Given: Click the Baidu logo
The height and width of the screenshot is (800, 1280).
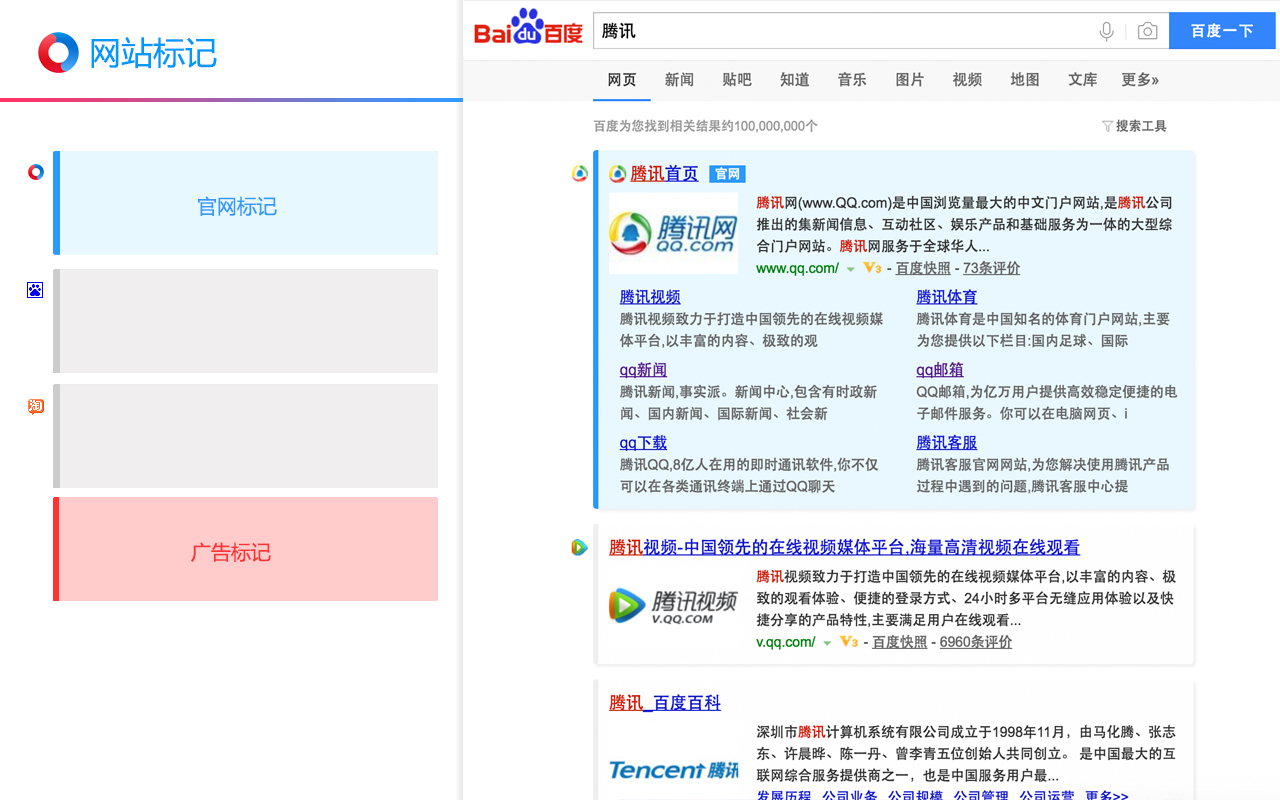Looking at the screenshot, I should pos(528,29).
